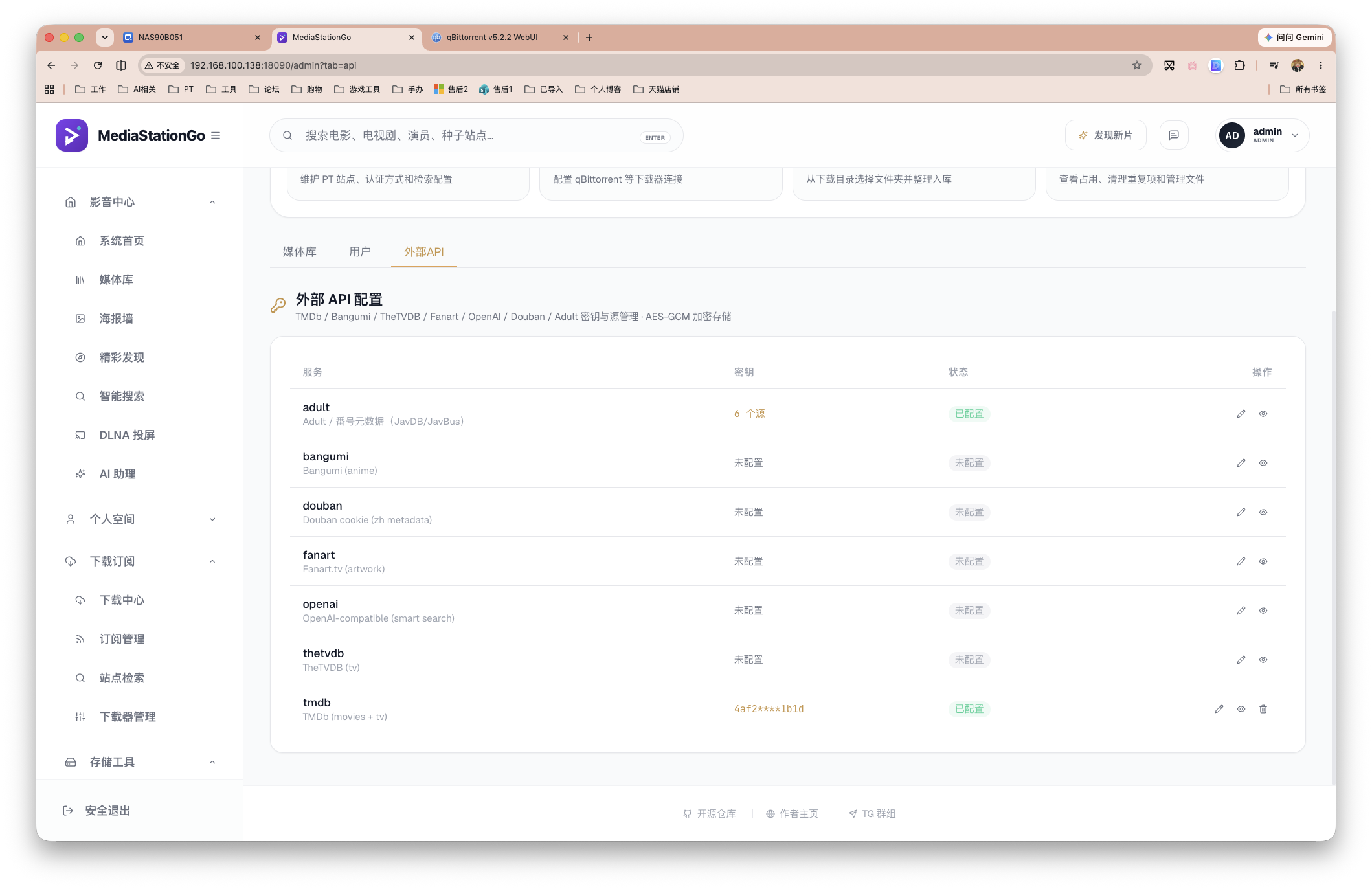Click the 问问 Gemini button
The width and height of the screenshot is (1372, 889).
click(x=1294, y=38)
